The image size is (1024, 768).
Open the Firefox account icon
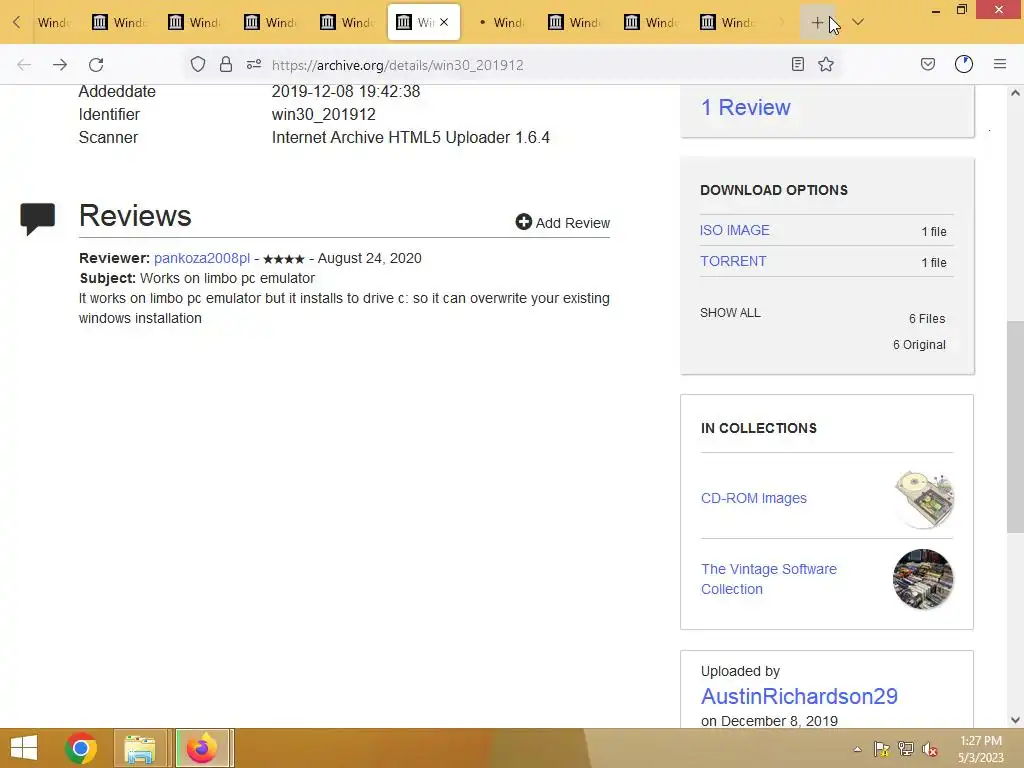(x=964, y=64)
